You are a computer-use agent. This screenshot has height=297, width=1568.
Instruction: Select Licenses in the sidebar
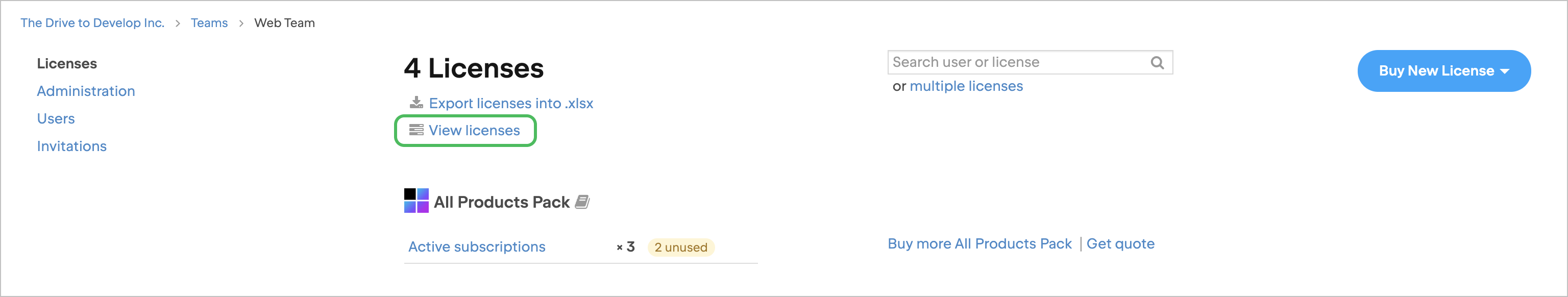coord(67,63)
